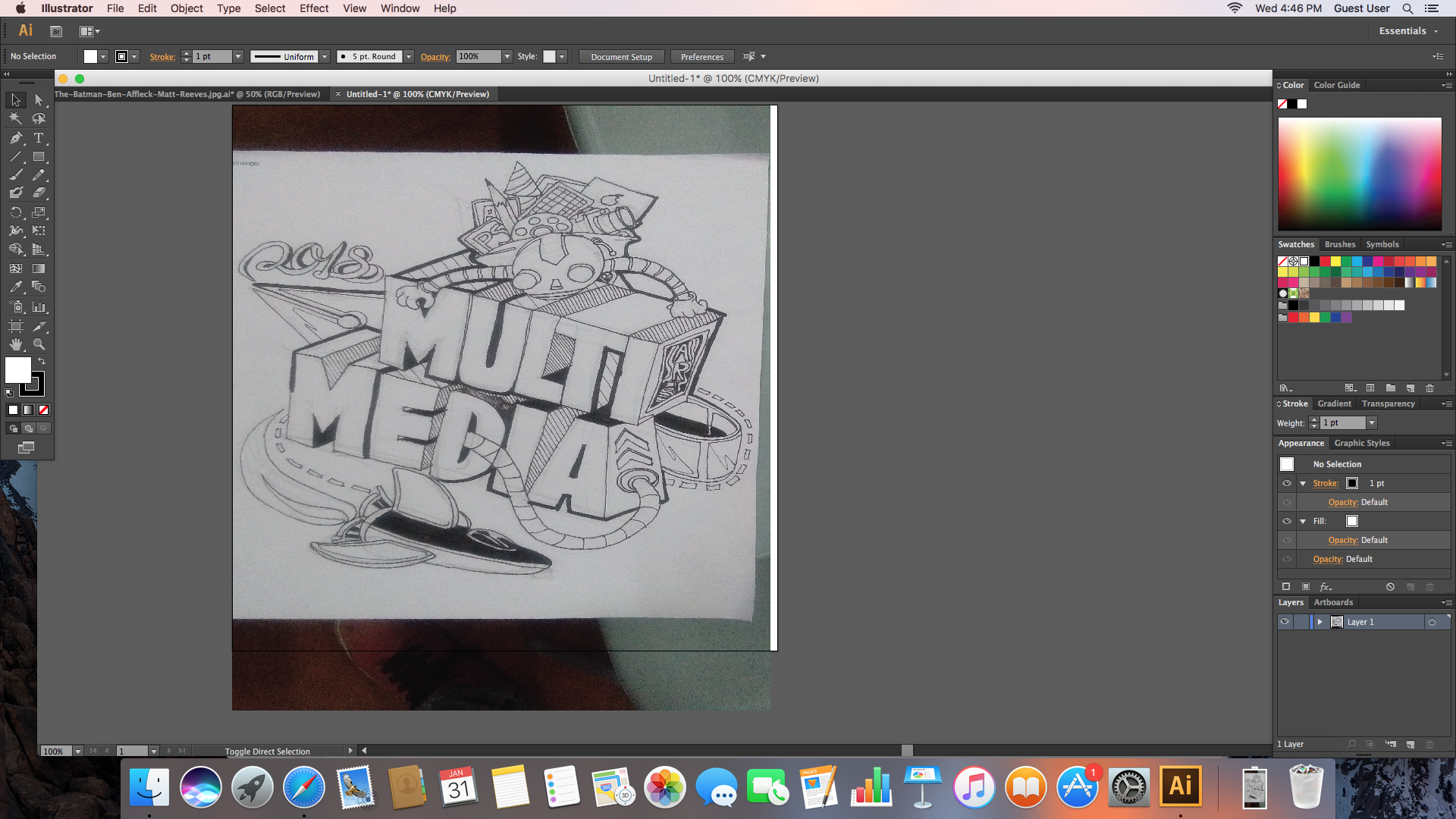Click the Document Setup button

click(x=621, y=57)
